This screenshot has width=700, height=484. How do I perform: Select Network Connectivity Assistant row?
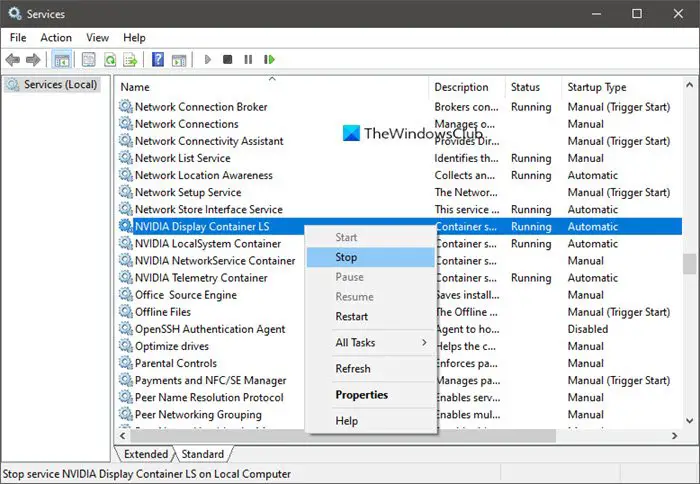(x=400, y=141)
